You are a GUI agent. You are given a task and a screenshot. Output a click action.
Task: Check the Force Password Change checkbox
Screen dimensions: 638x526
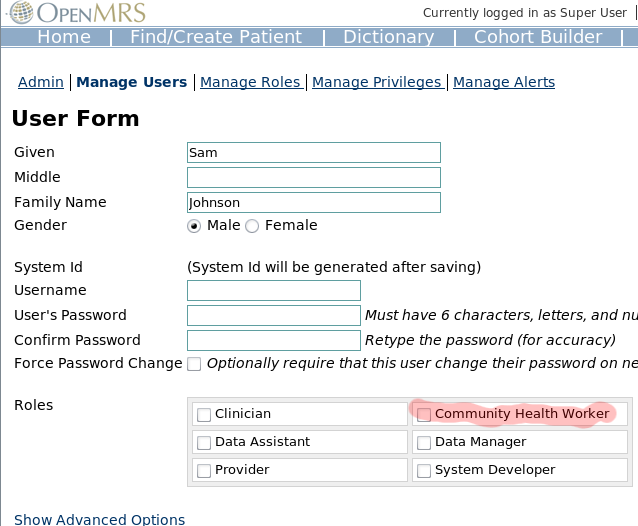[194, 364]
